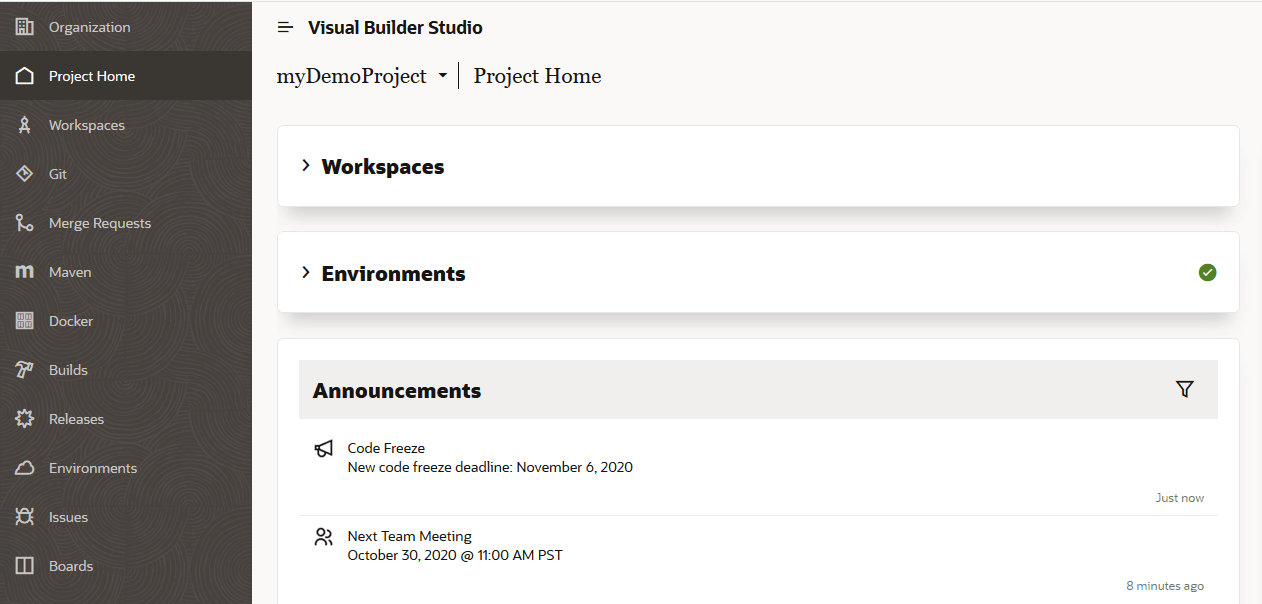Screen dimensions: 1262x604
Task: Click the green Environments status checkmark
Action: pyautogui.click(x=1207, y=273)
